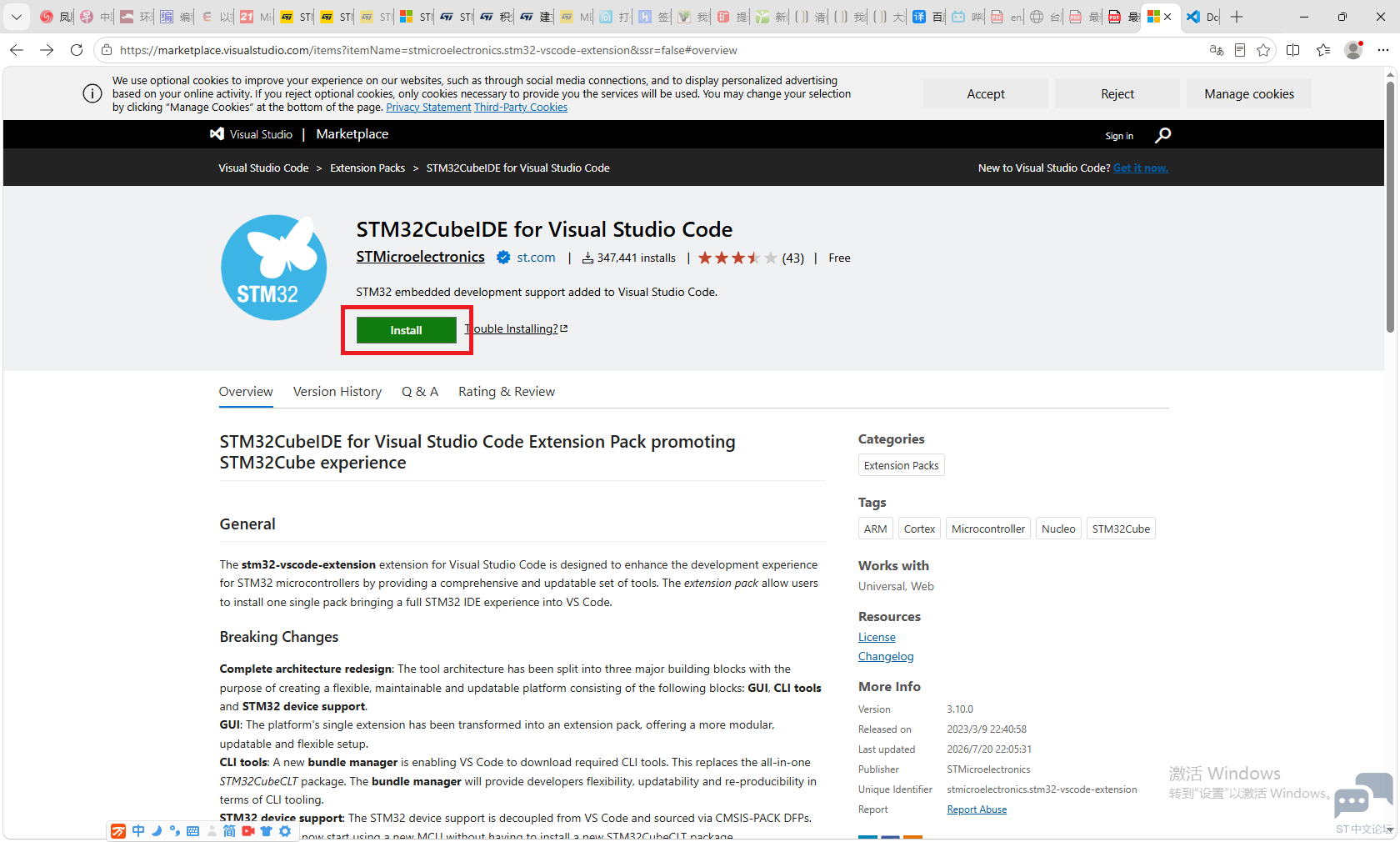Click the red camera icon in IME bar
The image size is (1400, 842).
[x=247, y=831]
